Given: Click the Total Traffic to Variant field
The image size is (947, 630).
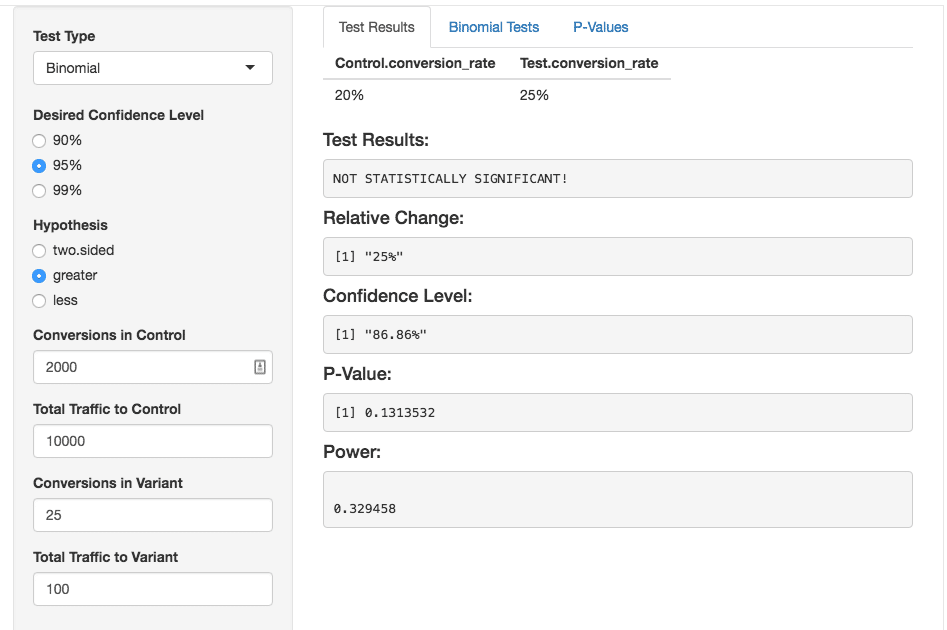Looking at the screenshot, I should coord(152,589).
